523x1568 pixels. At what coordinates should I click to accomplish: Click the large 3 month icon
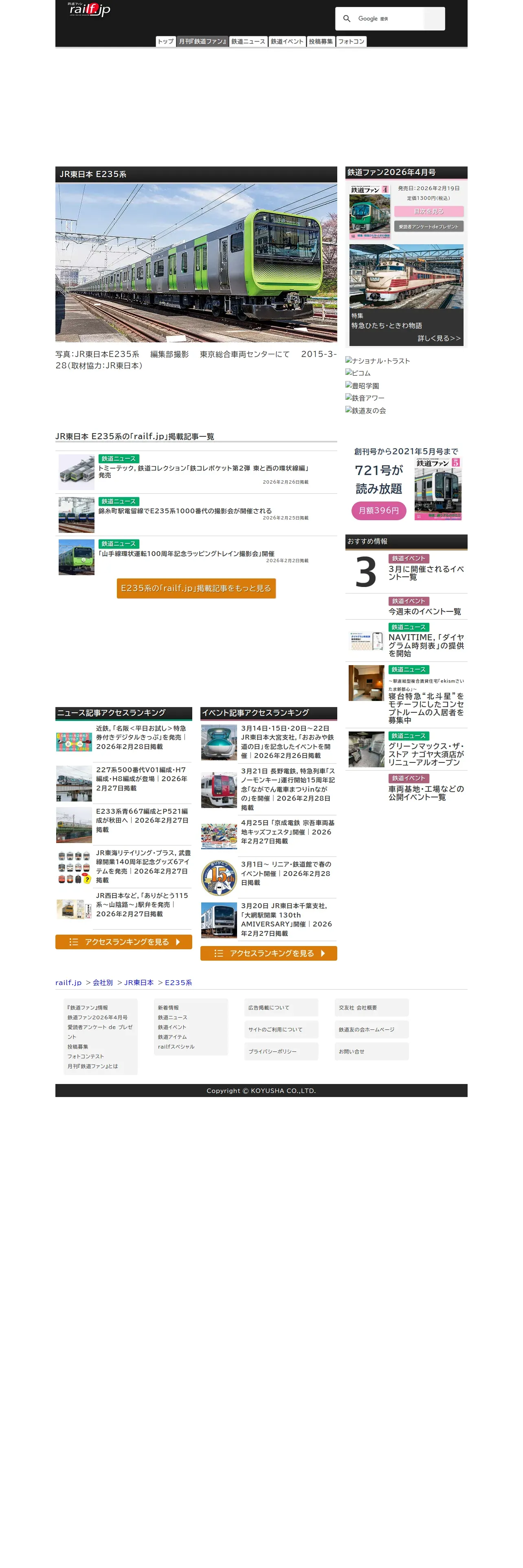366,572
